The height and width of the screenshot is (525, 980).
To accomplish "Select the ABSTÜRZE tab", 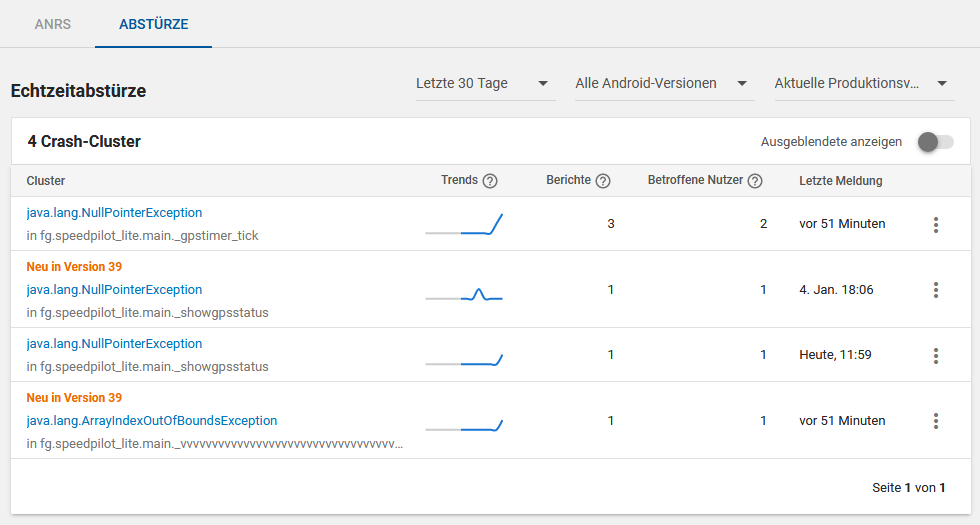I will tap(153, 24).
